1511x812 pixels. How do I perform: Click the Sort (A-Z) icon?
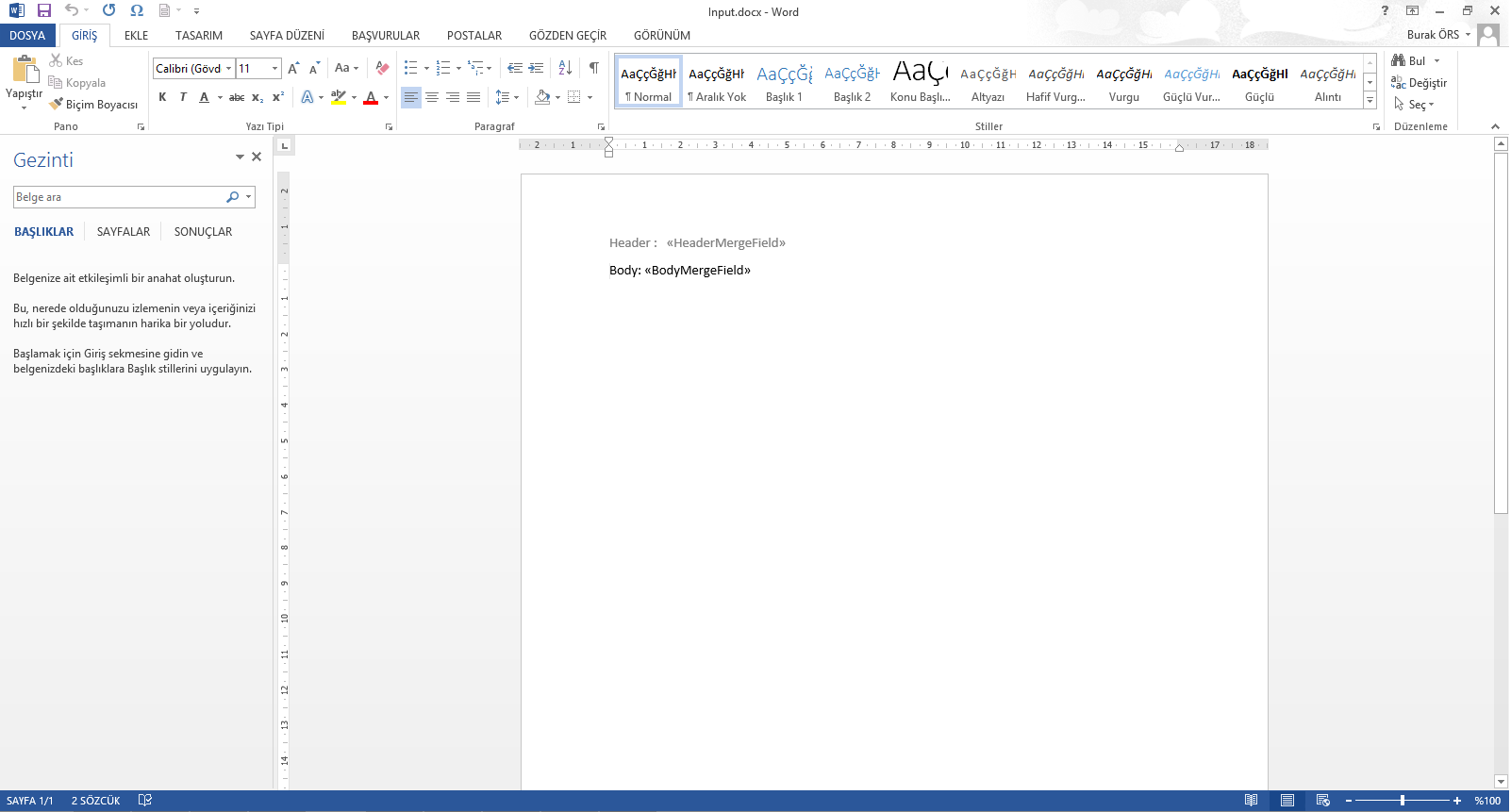[565, 68]
